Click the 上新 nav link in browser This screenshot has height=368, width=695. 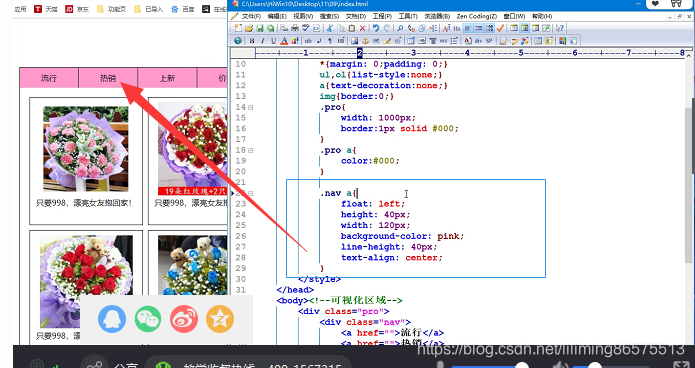point(167,78)
